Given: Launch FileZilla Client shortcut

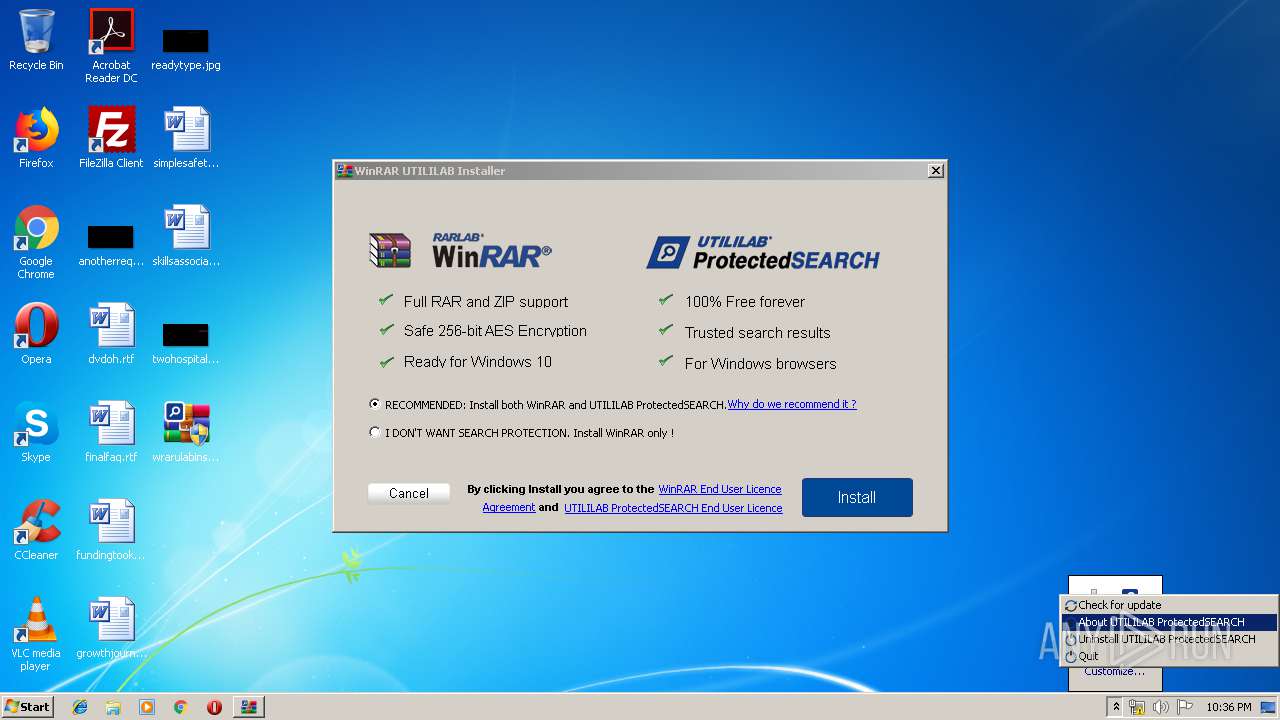Looking at the screenshot, I should pyautogui.click(x=111, y=138).
